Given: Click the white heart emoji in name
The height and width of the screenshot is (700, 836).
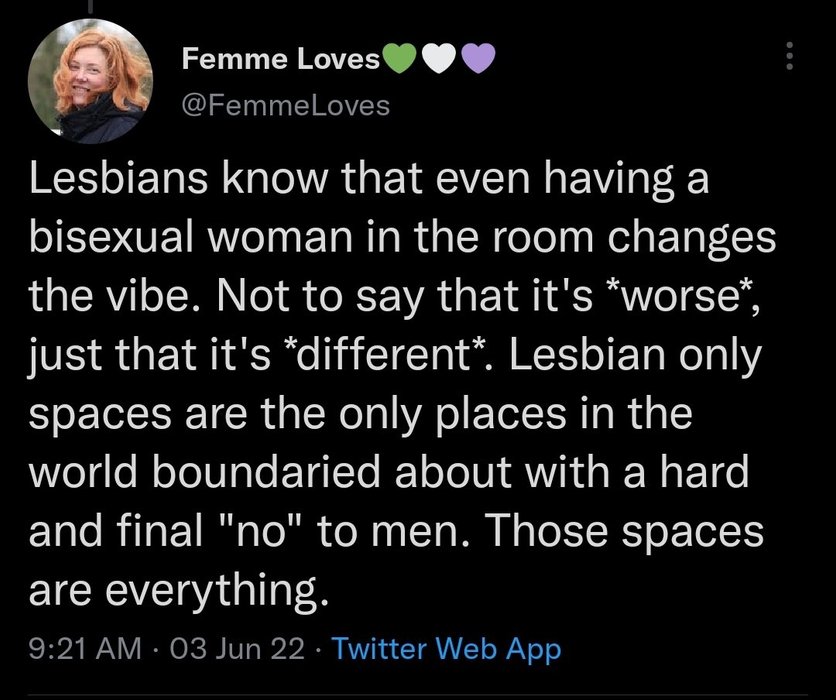Looking at the screenshot, I should (437, 61).
